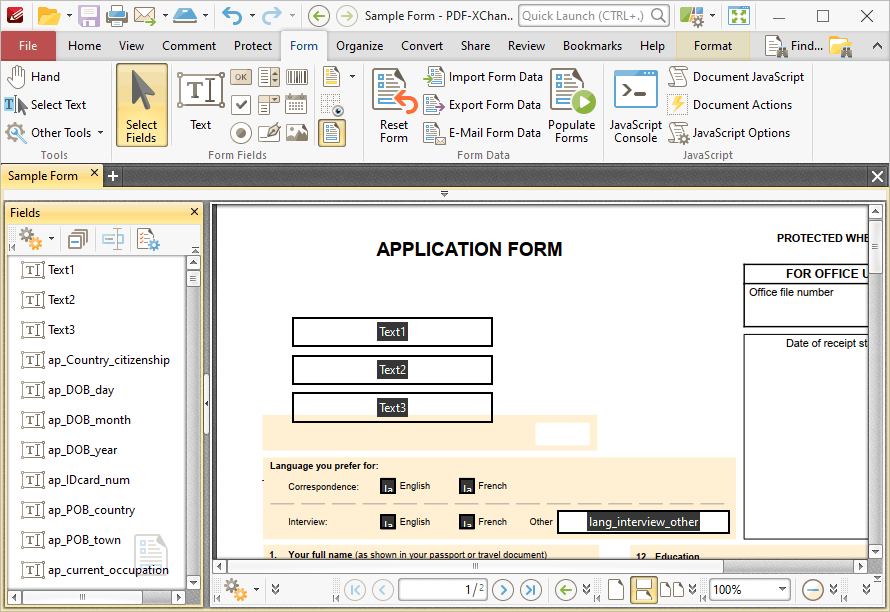Open the zoom level dropdown

[782, 590]
